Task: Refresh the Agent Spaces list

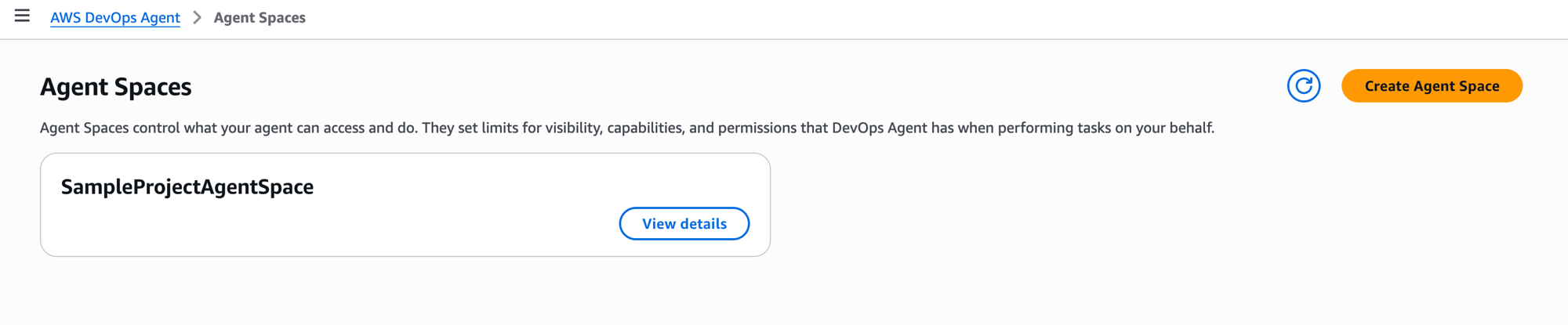Action: click(x=1303, y=86)
